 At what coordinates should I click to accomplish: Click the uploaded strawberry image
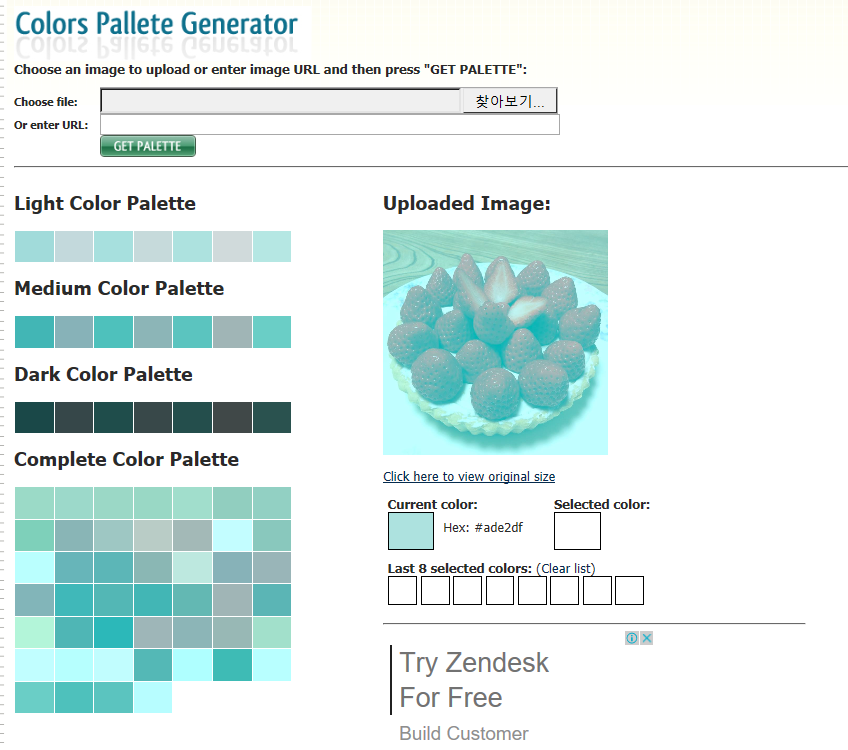pyautogui.click(x=495, y=343)
